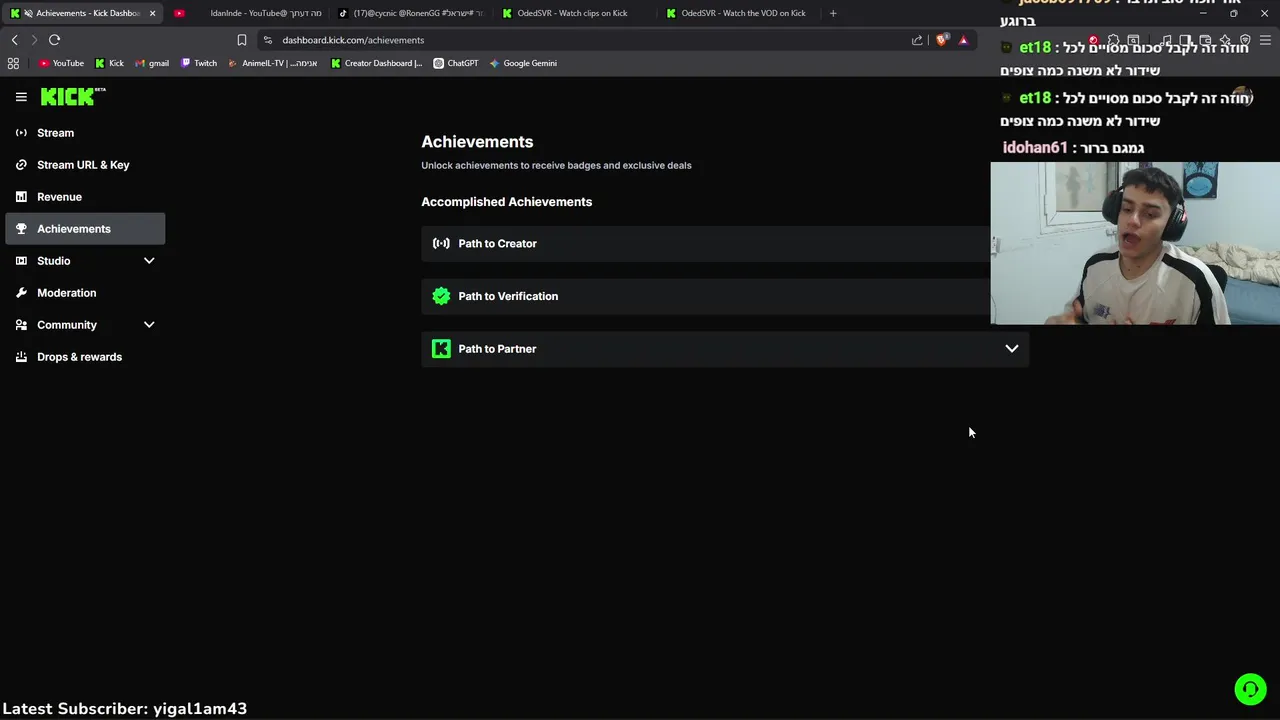Image resolution: width=1280 pixels, height=720 pixels.
Task: Click the KICK beta logo
Action: (x=73, y=96)
